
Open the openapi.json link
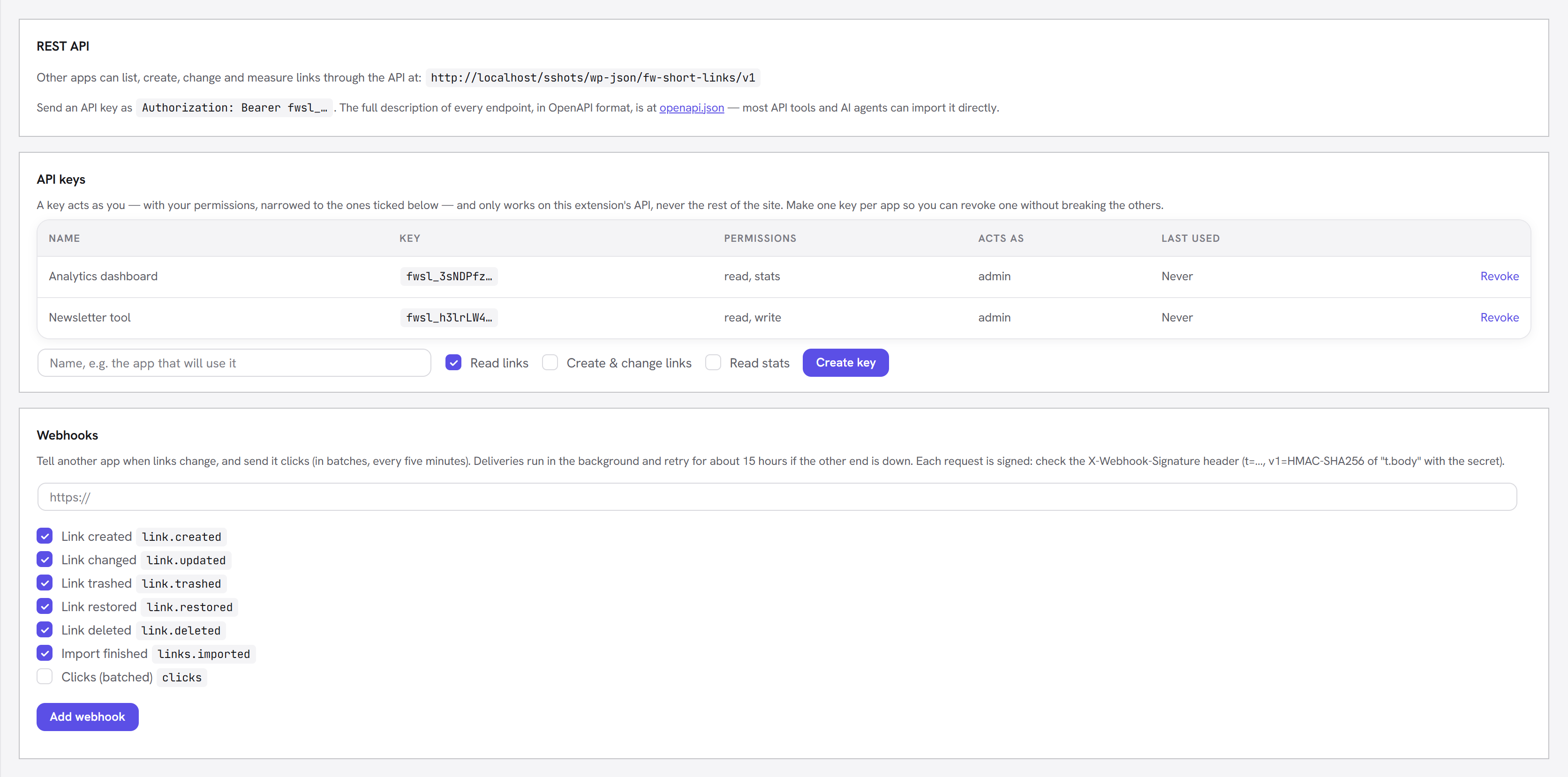coord(692,108)
